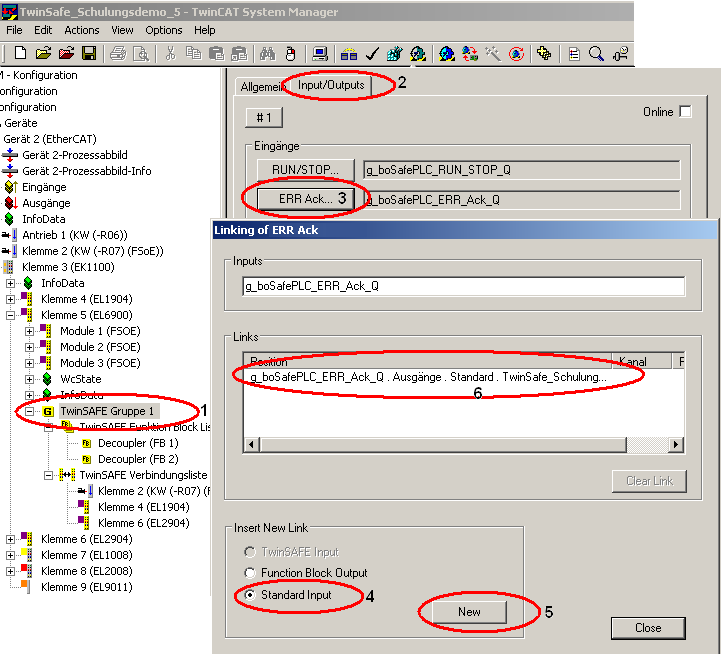Click the mouse-shaped toolbar icon
Viewport: 723px width, 654px height.
coord(290,54)
